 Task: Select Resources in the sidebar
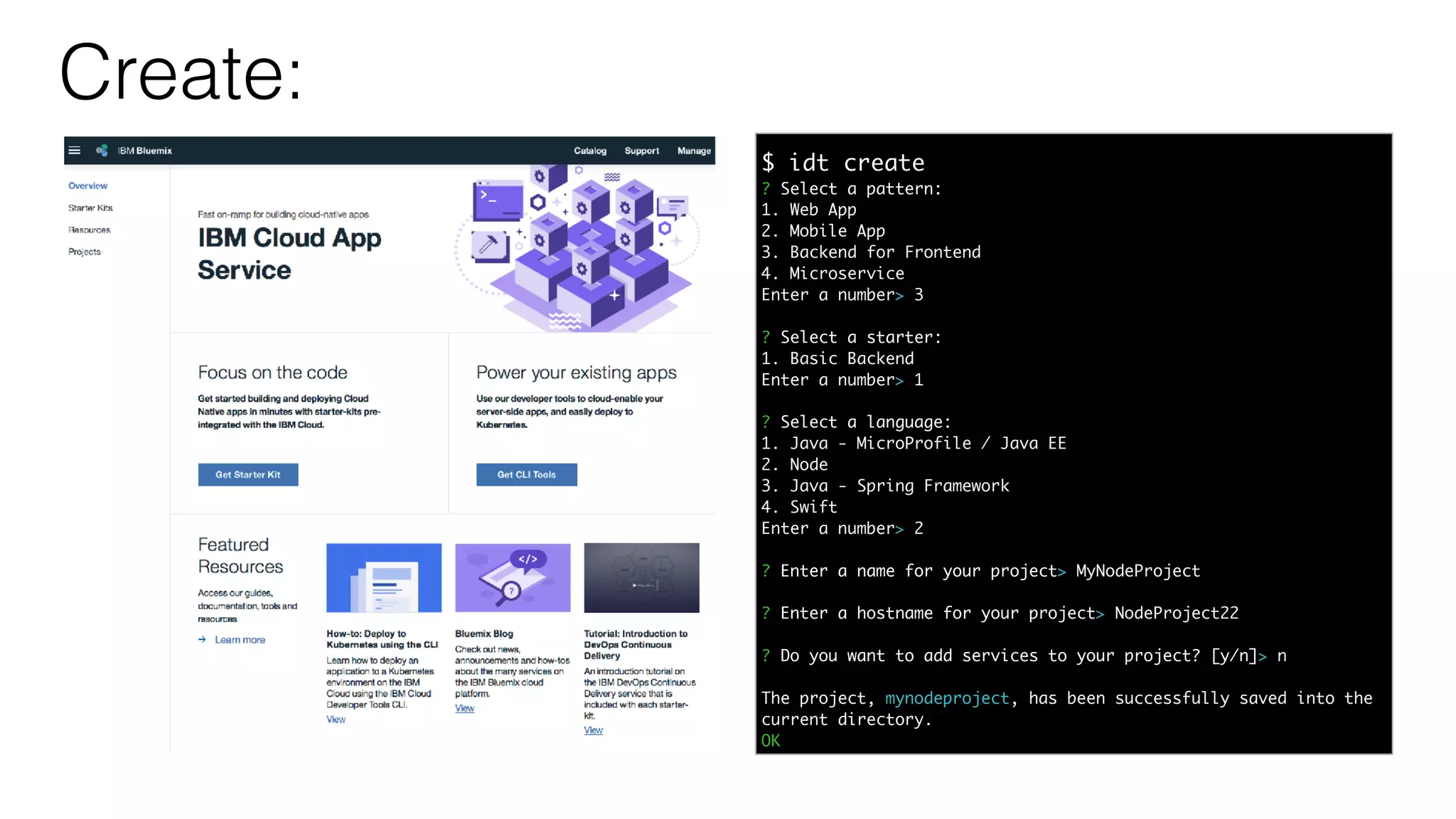coord(89,230)
